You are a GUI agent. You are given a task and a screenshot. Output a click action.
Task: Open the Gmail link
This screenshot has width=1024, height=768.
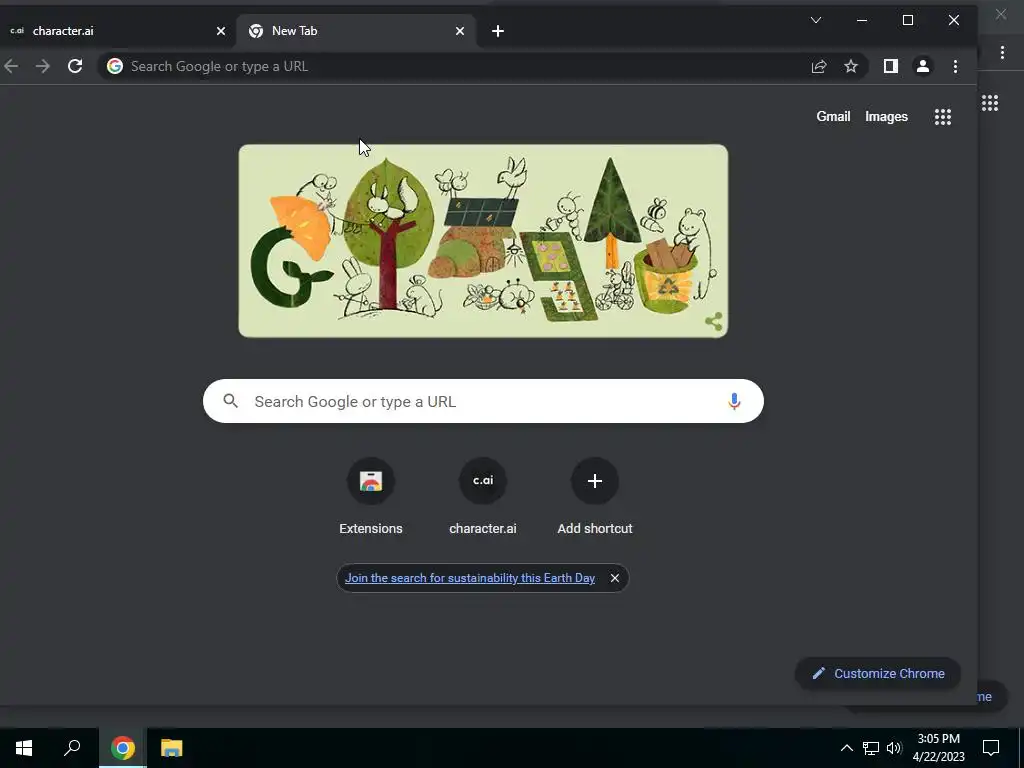(833, 116)
